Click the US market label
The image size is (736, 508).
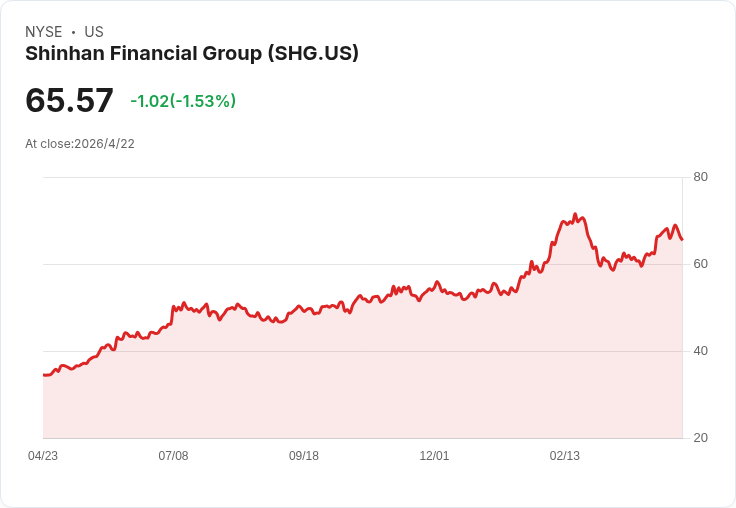pos(94,32)
